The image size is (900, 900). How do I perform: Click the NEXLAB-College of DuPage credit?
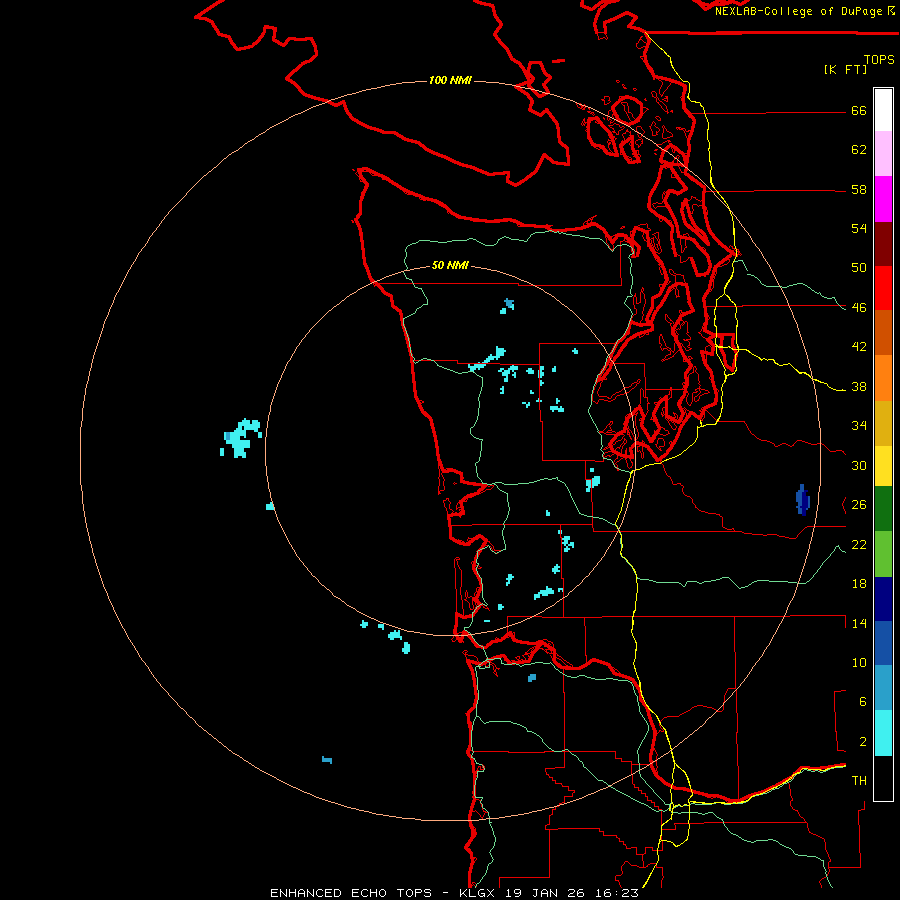click(x=804, y=11)
